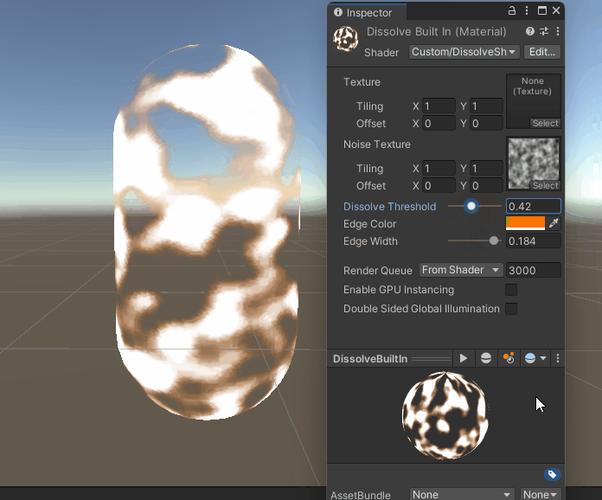The image size is (602, 500).
Task: Click the Dissolve Threshold value field
Action: coord(533,206)
